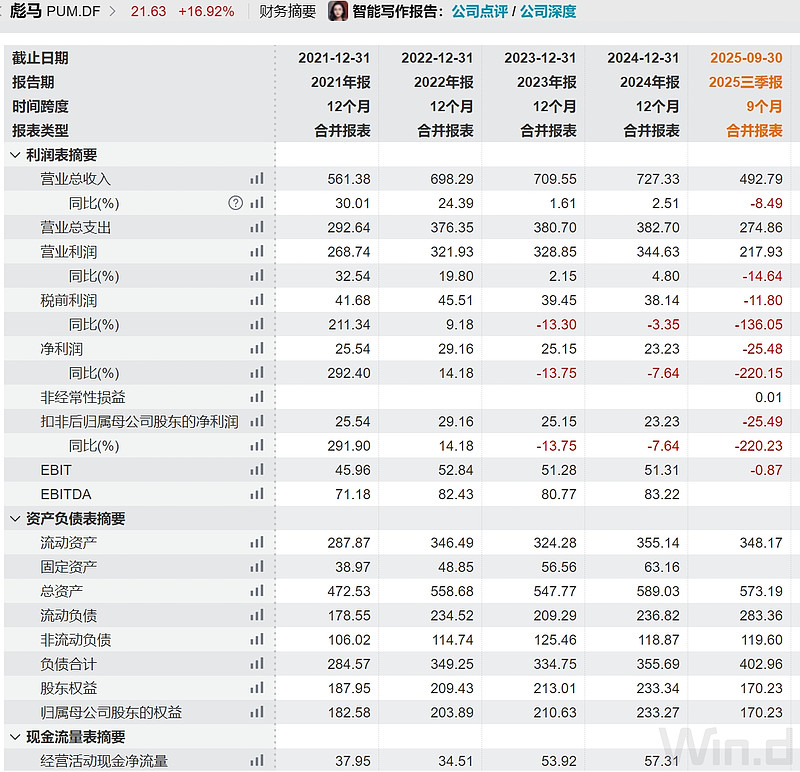Show chart for 负债合计 row
The width and height of the screenshot is (800, 772).
257,663
